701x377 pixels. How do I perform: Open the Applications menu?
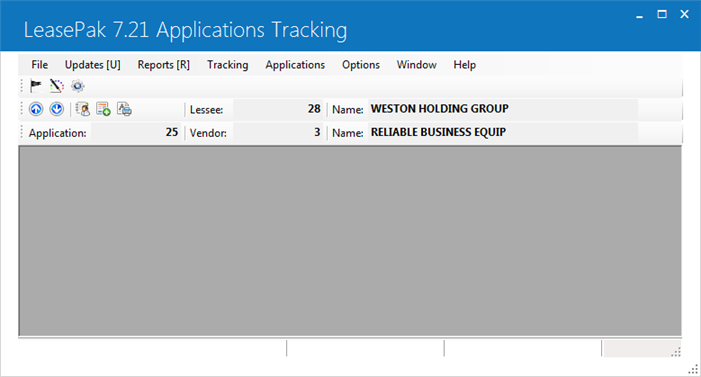[x=295, y=65]
